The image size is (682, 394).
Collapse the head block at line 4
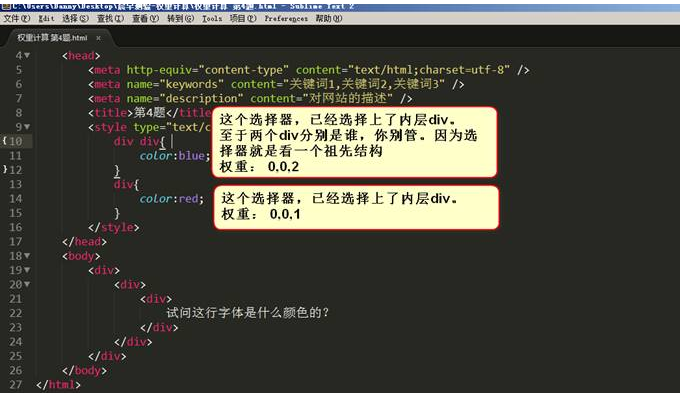click(27, 56)
